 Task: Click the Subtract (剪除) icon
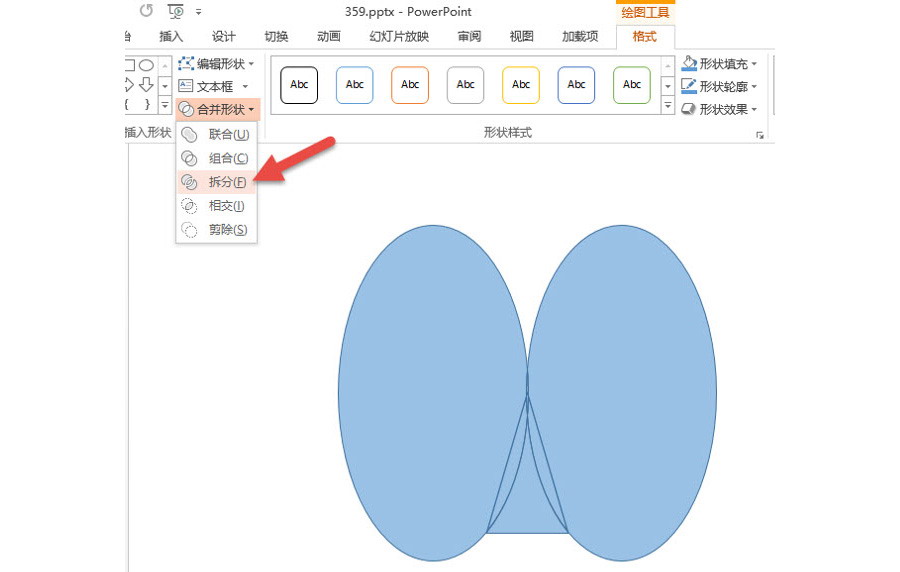[189, 230]
